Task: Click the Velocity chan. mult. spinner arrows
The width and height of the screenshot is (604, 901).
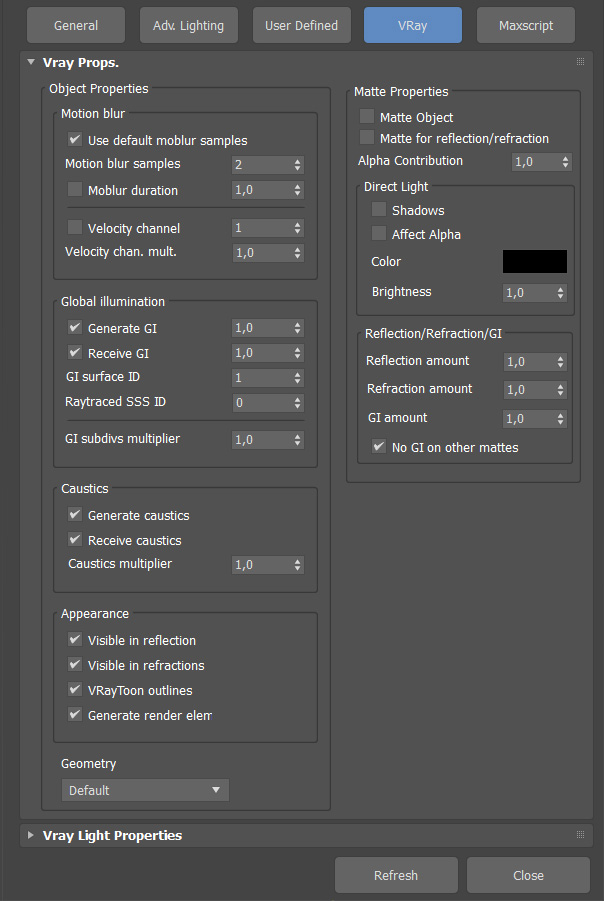Action: click(x=297, y=253)
